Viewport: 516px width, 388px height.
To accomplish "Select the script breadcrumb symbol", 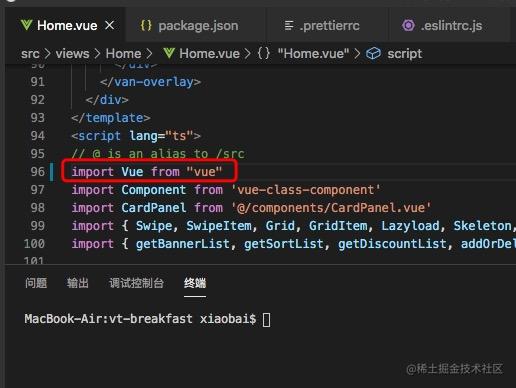I will coord(405,54).
